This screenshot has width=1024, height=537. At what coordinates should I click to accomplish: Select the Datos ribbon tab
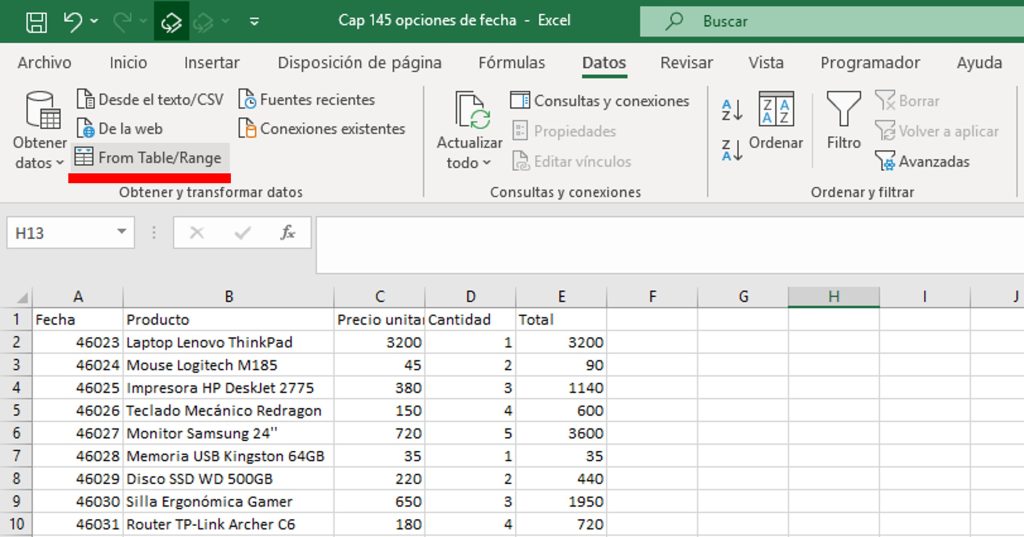coord(604,63)
